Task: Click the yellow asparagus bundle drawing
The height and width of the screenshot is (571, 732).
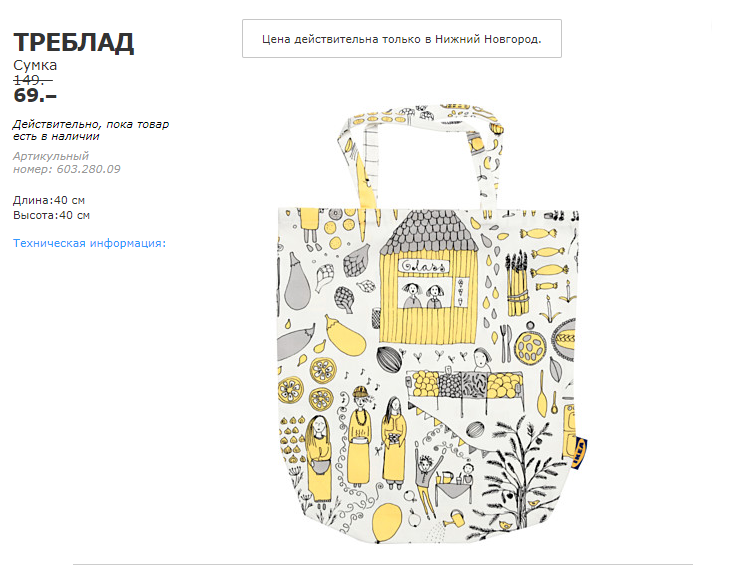Action: (x=517, y=283)
